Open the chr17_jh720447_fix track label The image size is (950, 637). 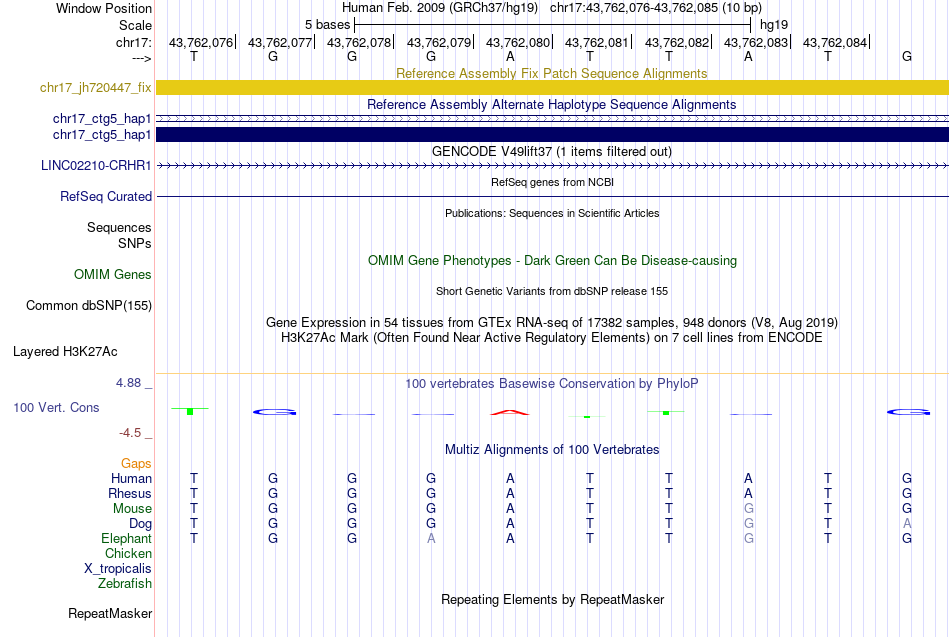(x=96, y=87)
